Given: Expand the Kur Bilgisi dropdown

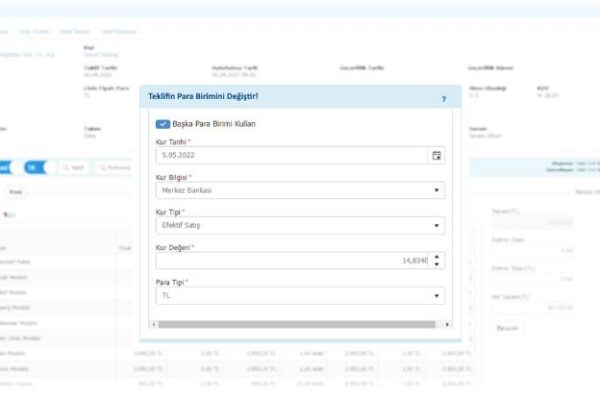Looking at the screenshot, I should (x=436, y=190).
